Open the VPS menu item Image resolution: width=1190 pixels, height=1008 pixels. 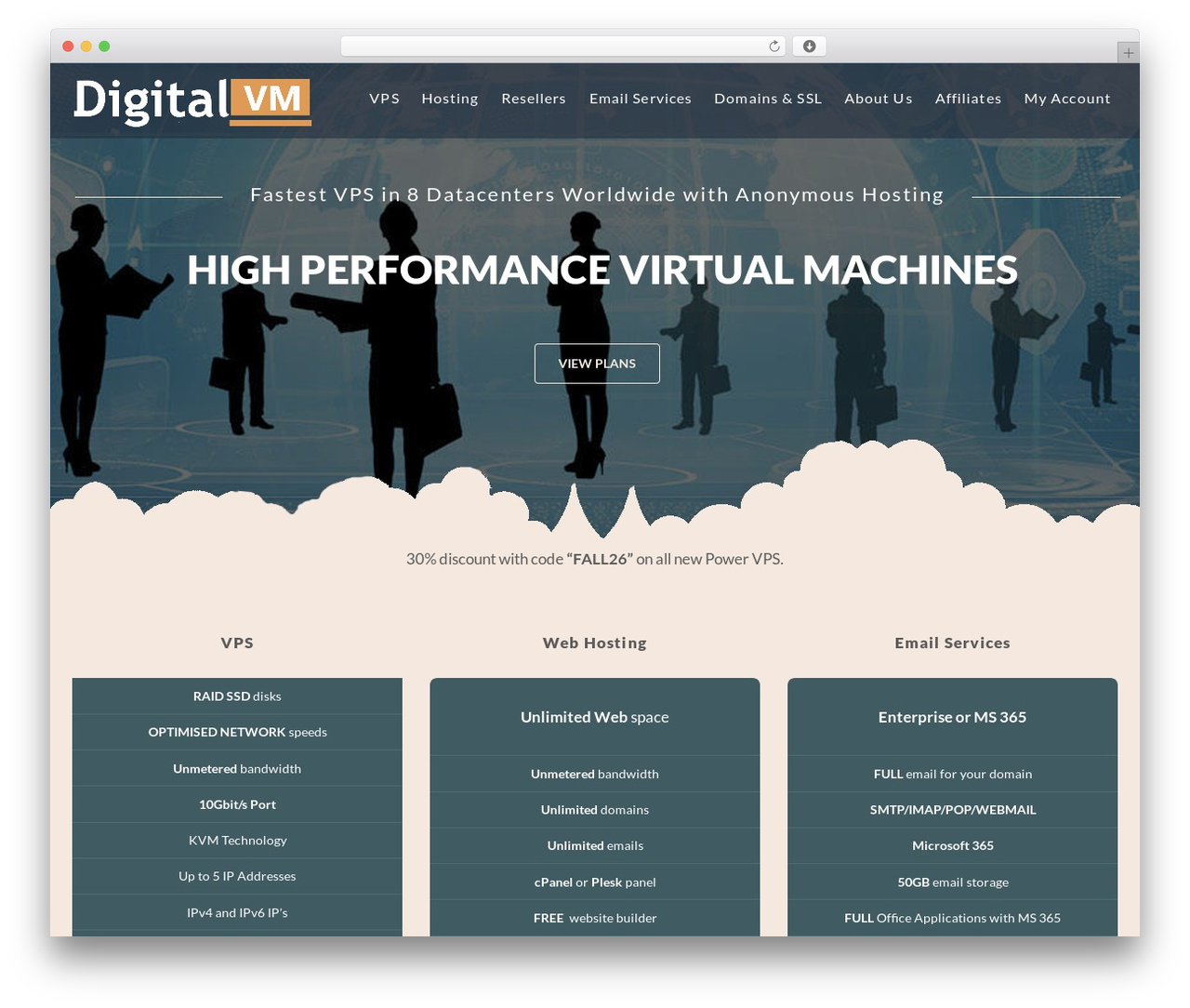[x=384, y=99]
